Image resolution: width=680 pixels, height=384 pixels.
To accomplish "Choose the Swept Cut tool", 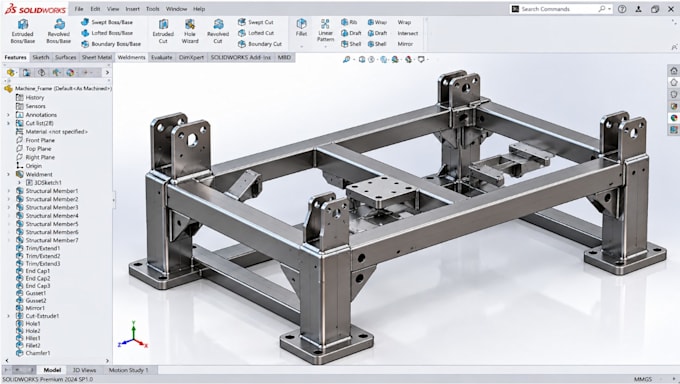I will click(x=256, y=22).
